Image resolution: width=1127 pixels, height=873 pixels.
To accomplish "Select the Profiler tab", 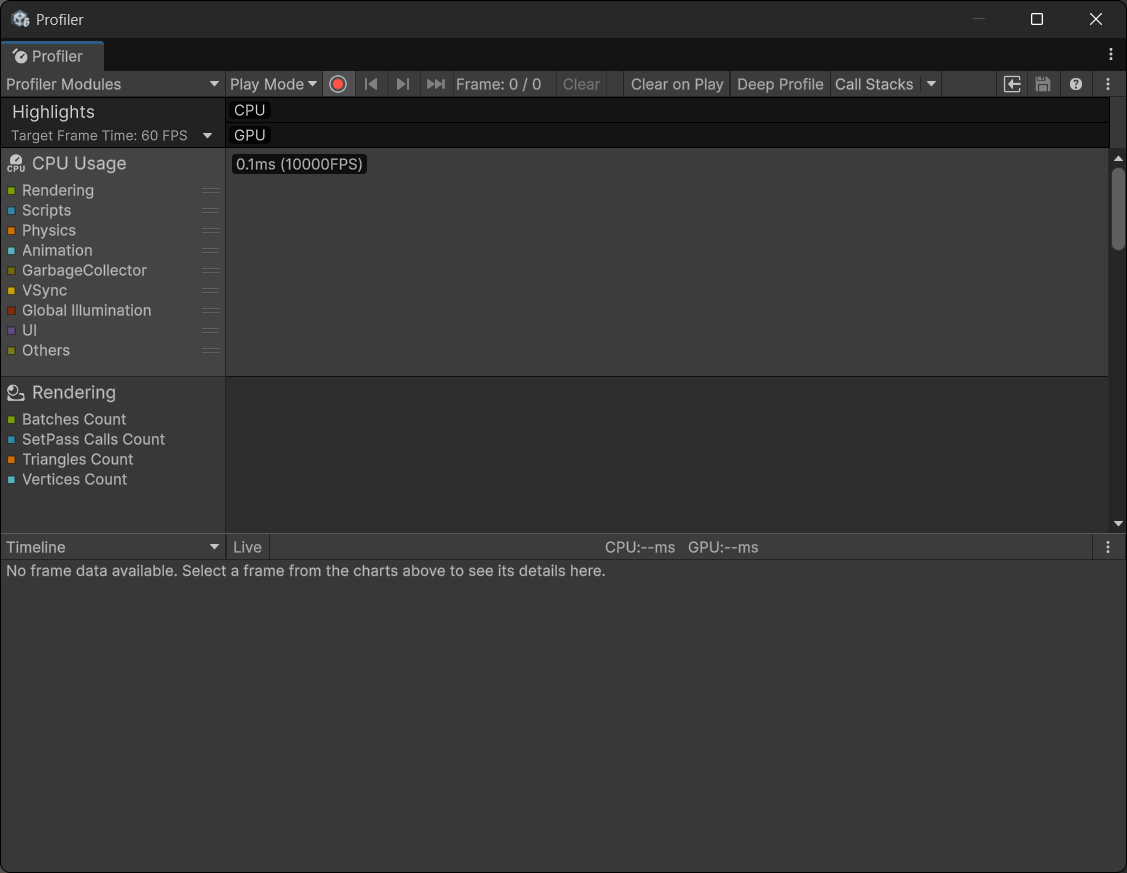I will coord(50,56).
